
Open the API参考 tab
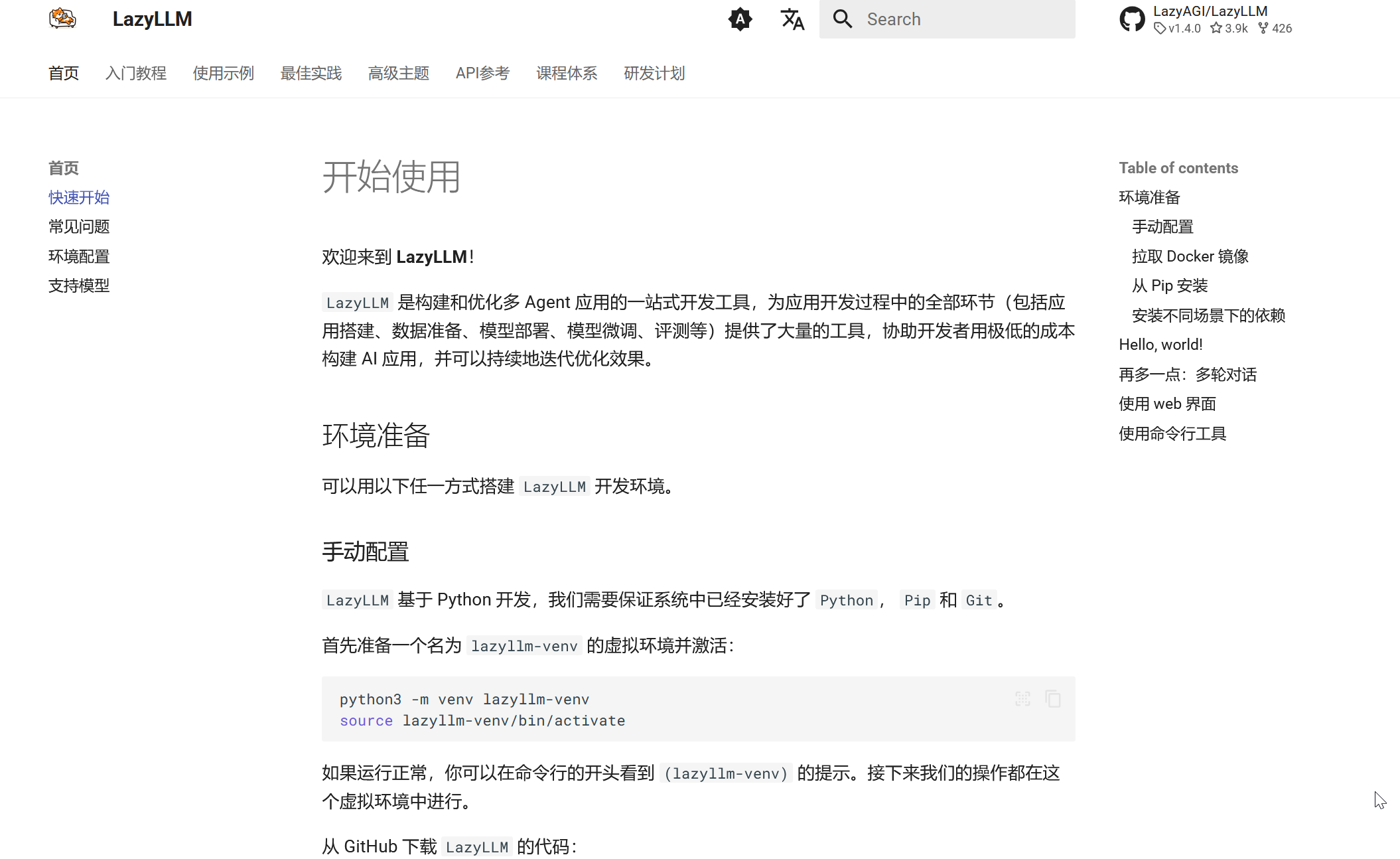(483, 73)
